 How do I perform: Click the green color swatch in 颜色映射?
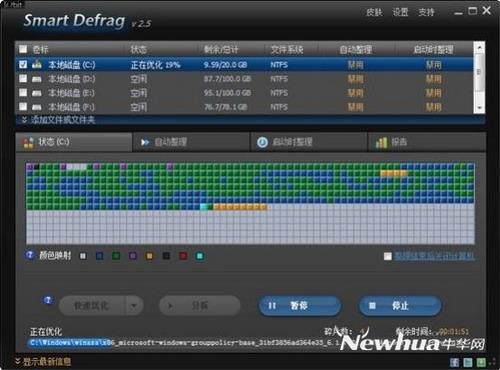pos(116,256)
